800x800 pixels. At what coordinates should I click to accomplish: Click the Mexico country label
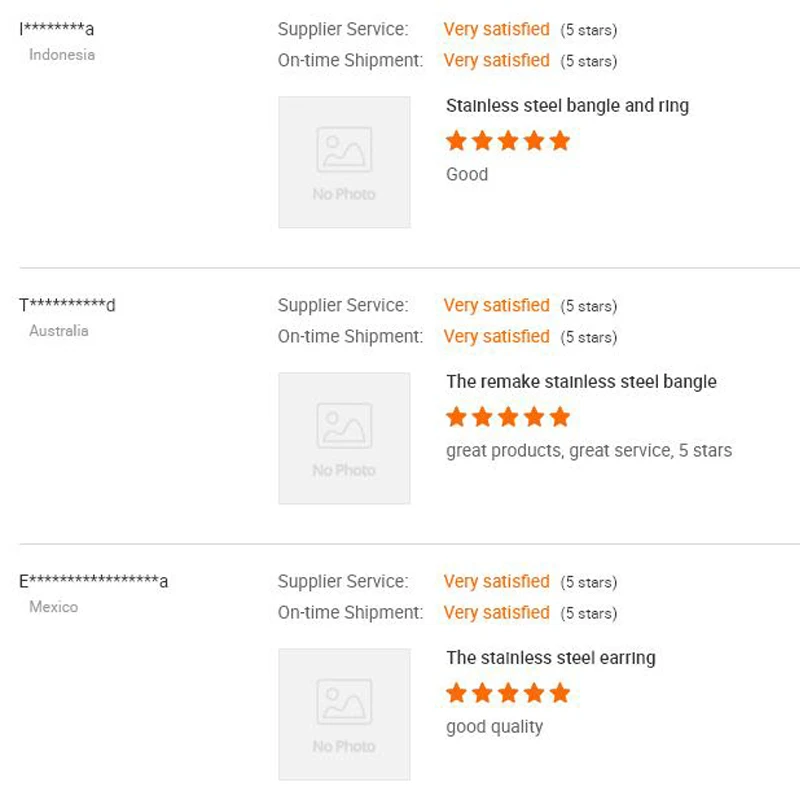pos(53,607)
